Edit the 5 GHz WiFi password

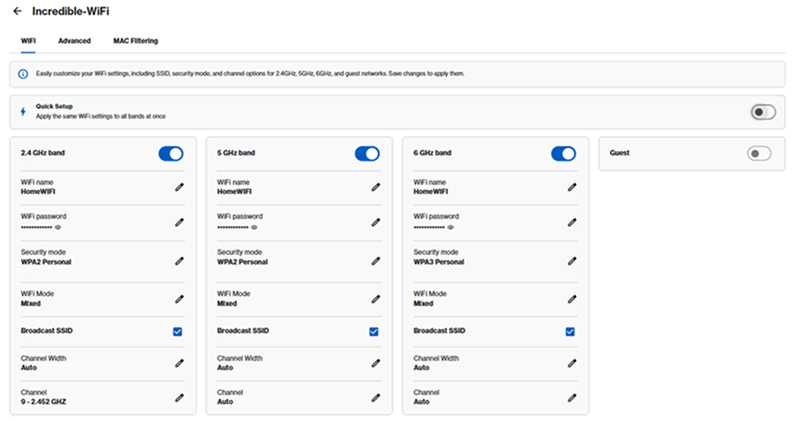[x=376, y=222]
